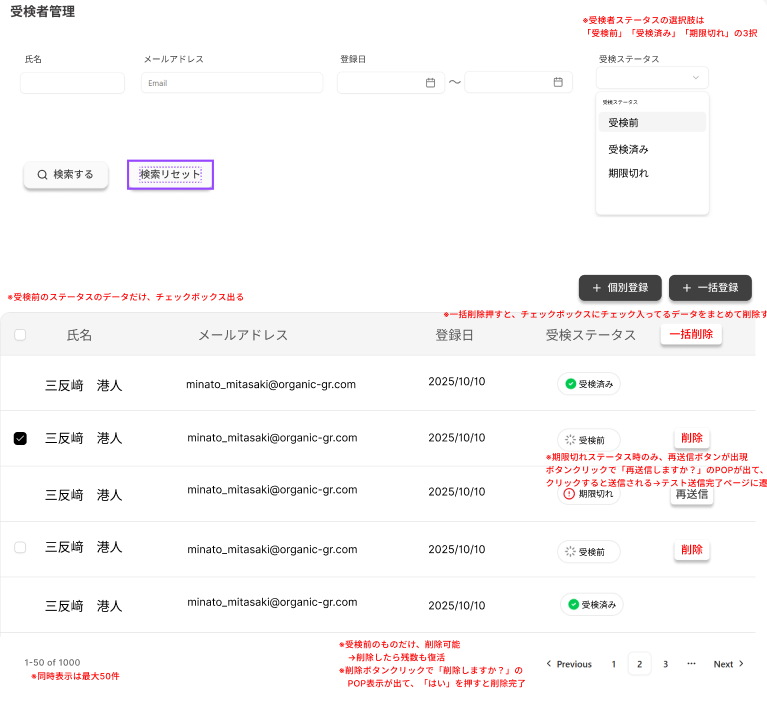
Task: Click the plus icon on 個別登録 button
Action: (597, 288)
